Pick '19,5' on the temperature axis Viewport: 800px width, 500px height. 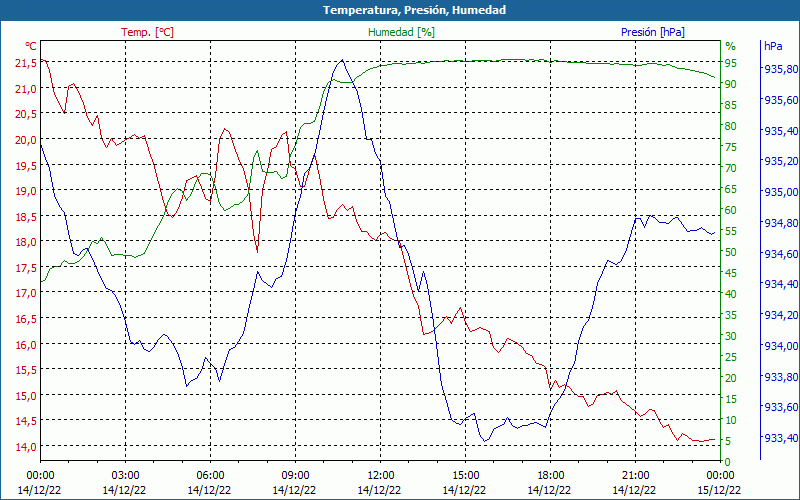(x=27, y=165)
